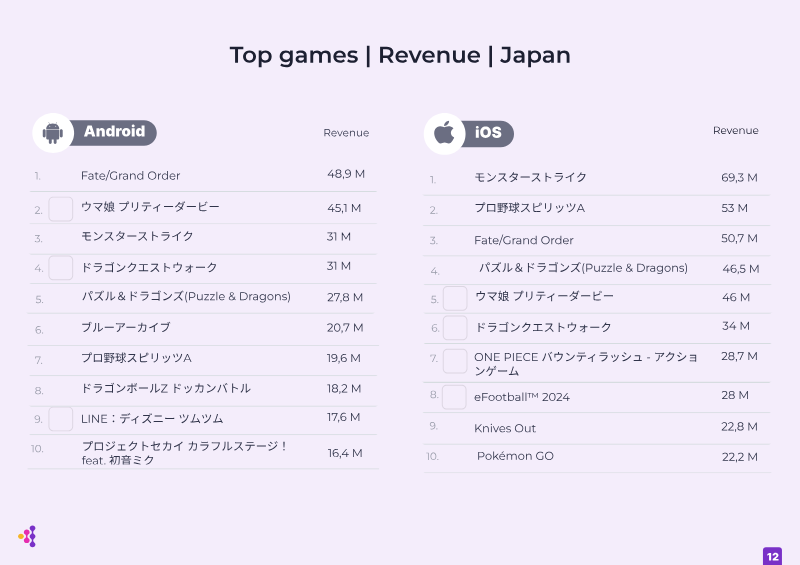Image resolution: width=800 pixels, height=565 pixels.
Task: Click the icon box beside LINE Disney Tsum Tsum
Action: coord(61,419)
